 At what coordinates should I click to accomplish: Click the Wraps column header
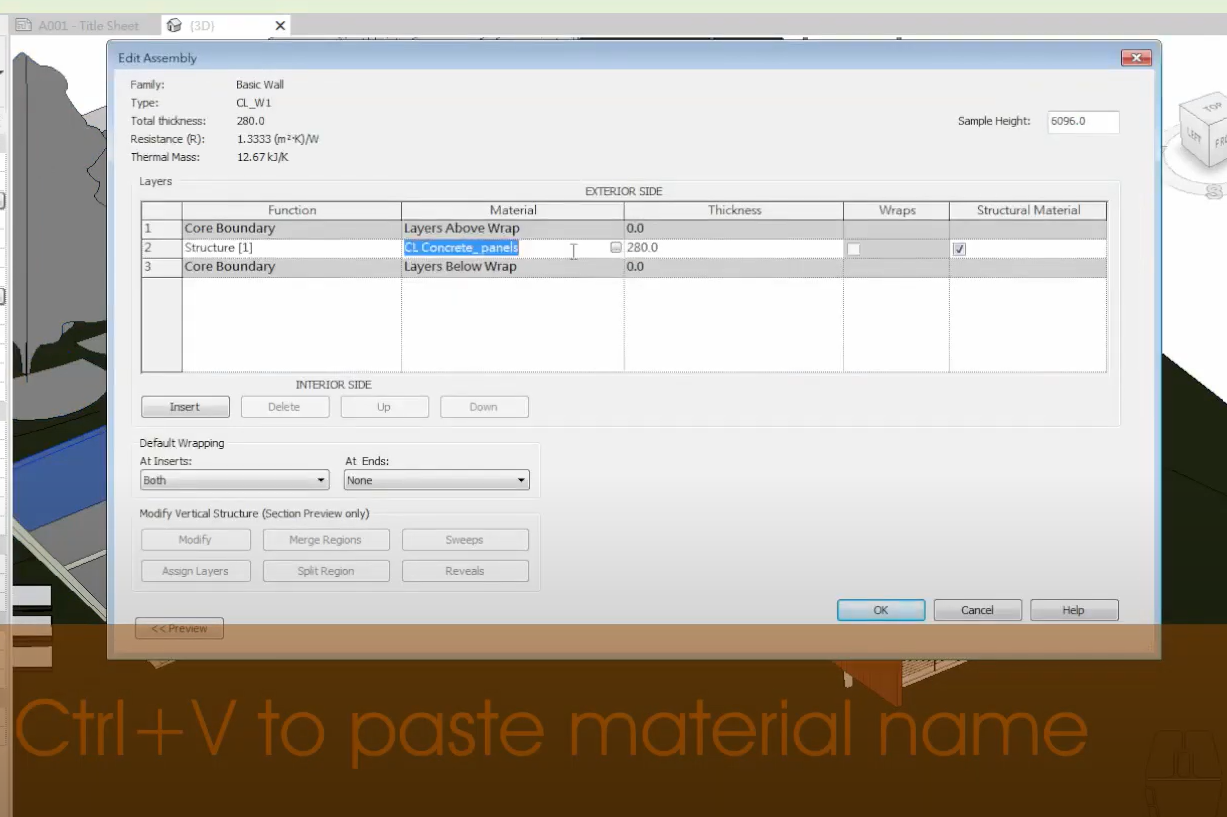click(897, 210)
